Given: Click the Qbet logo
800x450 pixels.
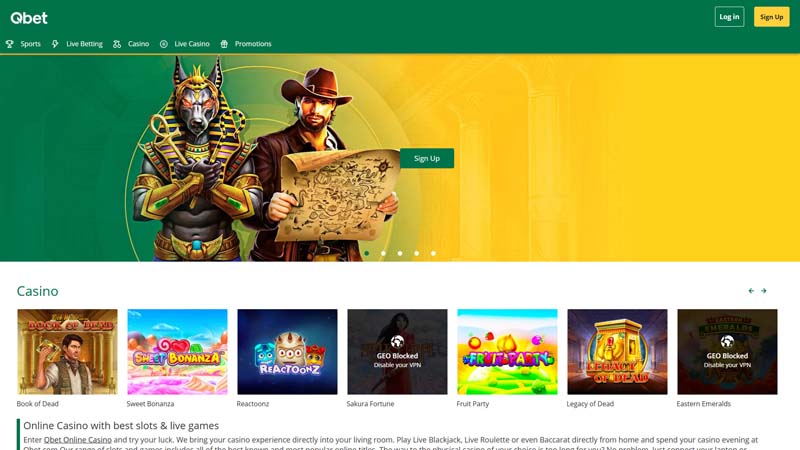Looking at the screenshot, I should pyautogui.click(x=29, y=18).
